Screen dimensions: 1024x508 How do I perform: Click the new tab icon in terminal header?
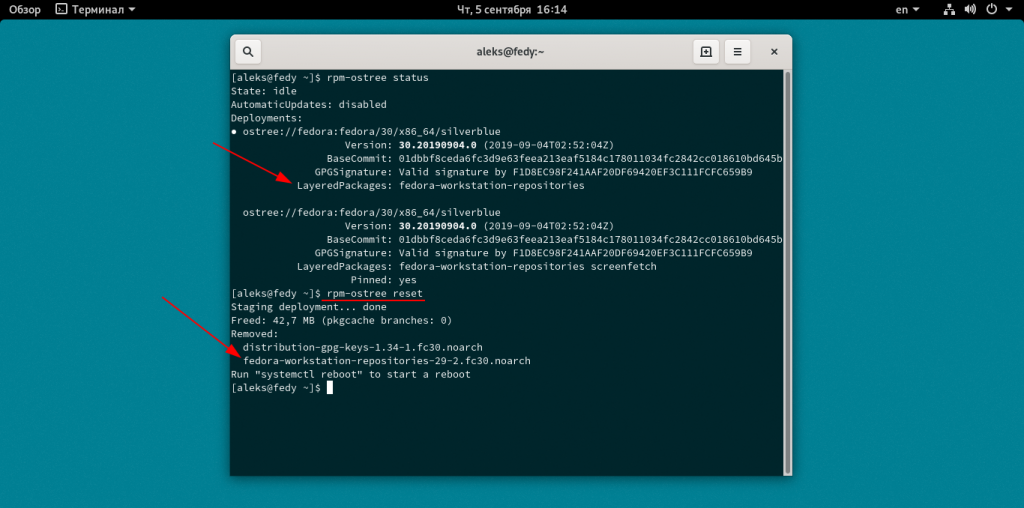pos(706,52)
